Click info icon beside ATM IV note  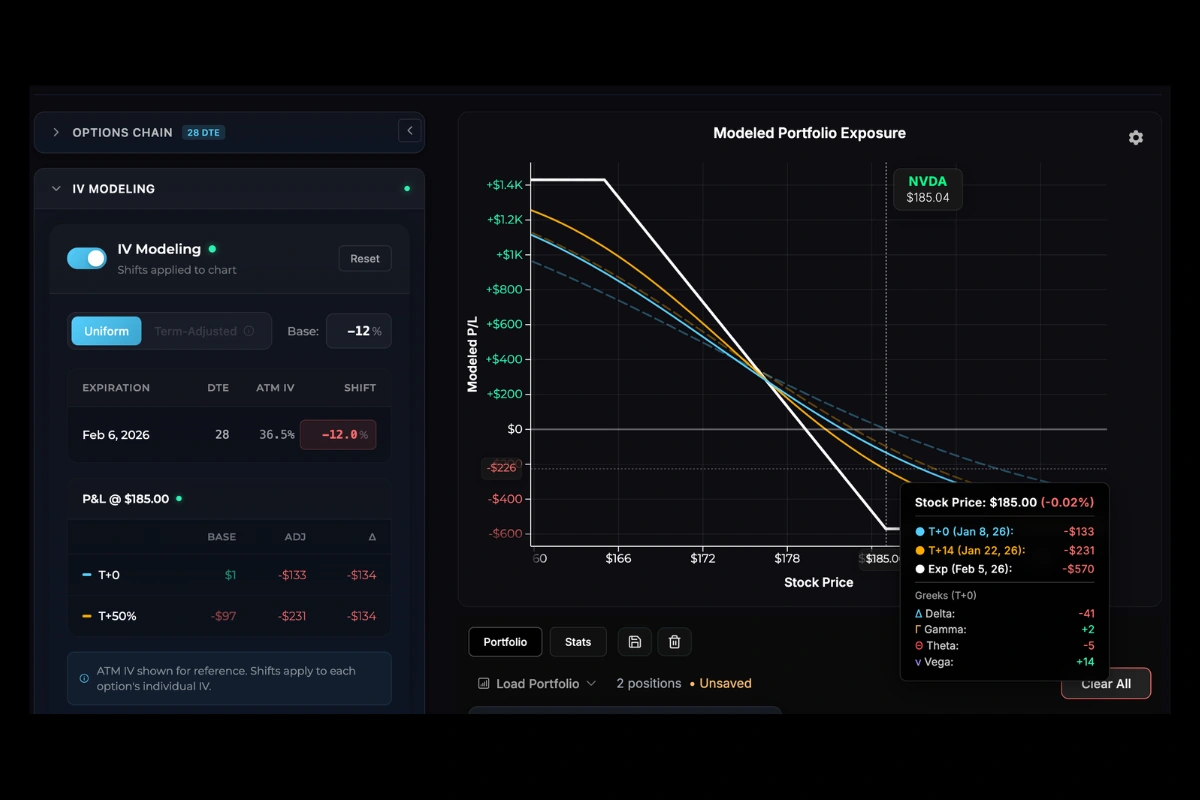[84, 678]
